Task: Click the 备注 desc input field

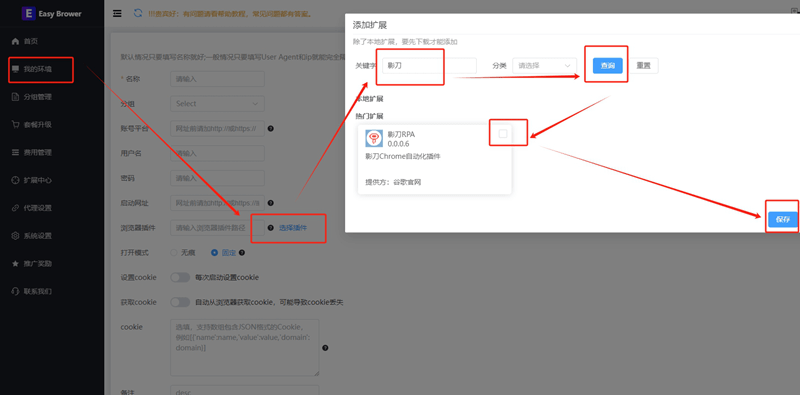Action: point(244,390)
